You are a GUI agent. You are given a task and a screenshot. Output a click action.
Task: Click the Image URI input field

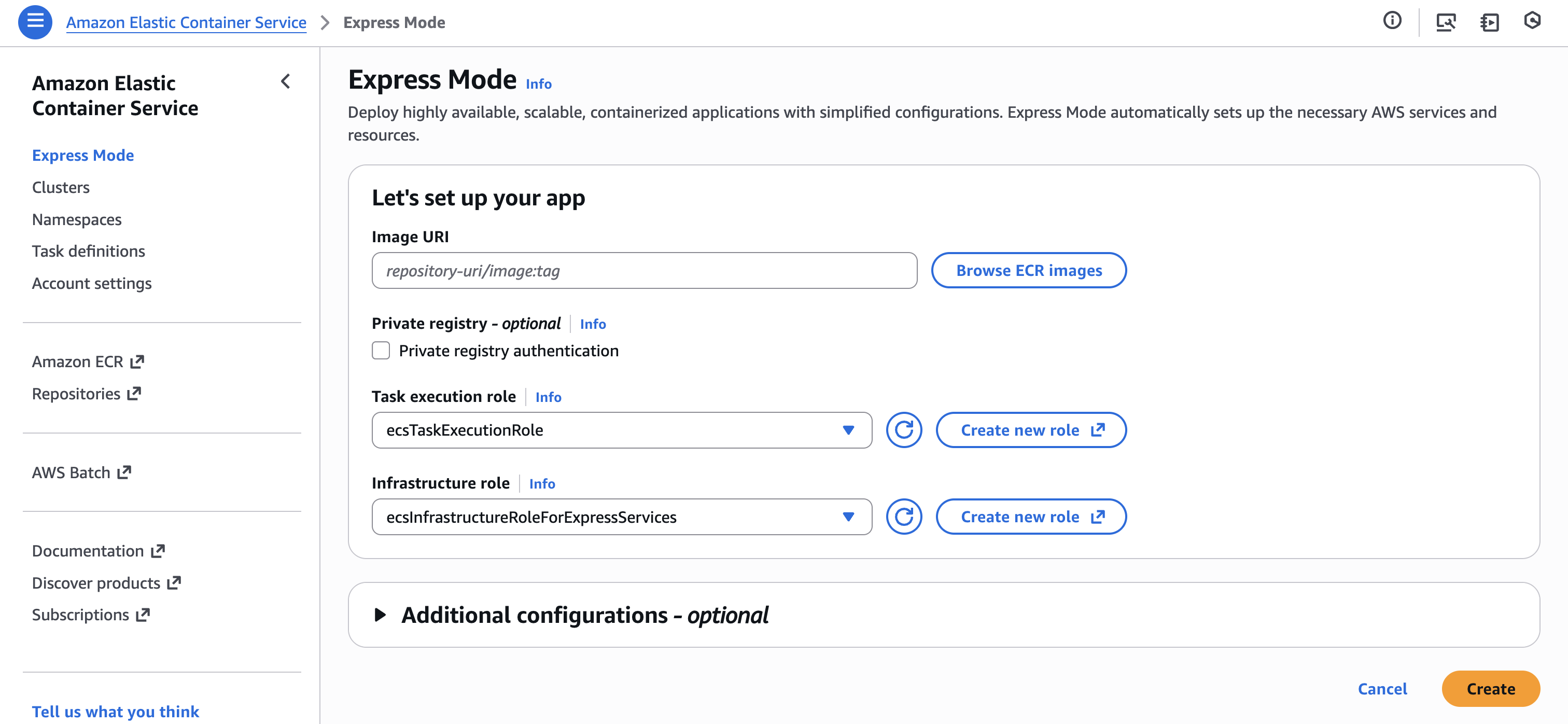[x=644, y=270]
